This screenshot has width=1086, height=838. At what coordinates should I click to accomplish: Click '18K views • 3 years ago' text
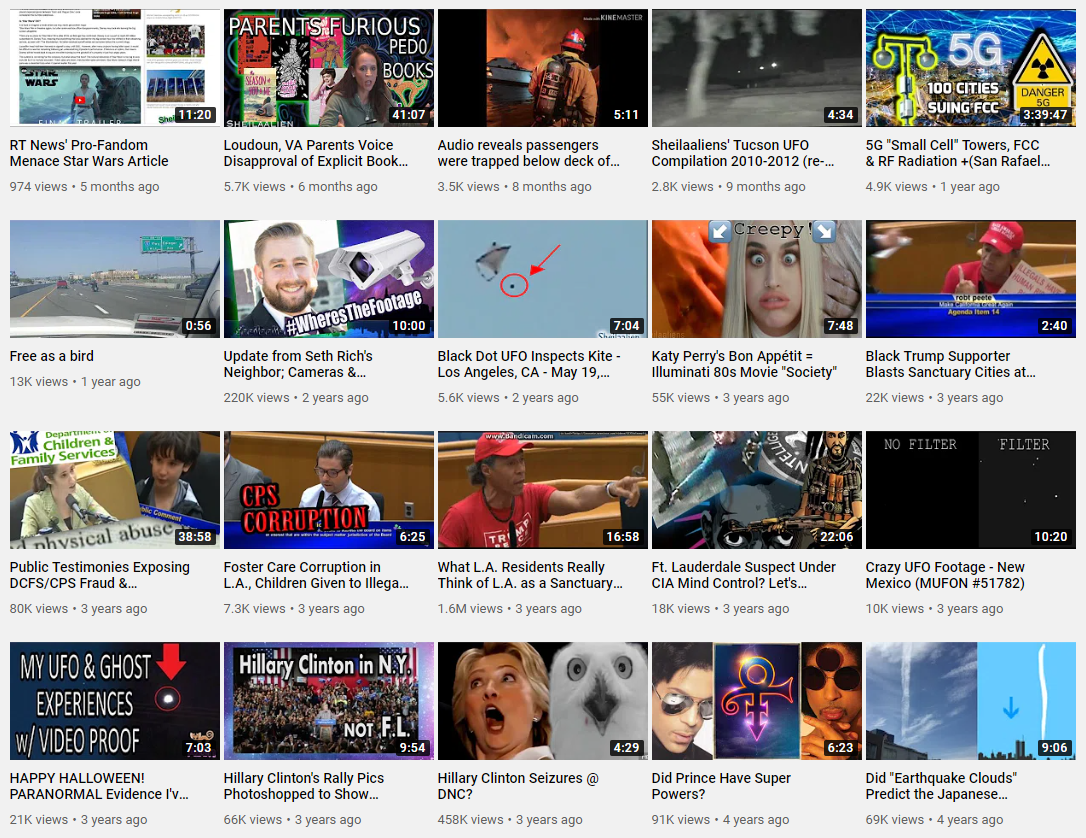click(x=720, y=609)
